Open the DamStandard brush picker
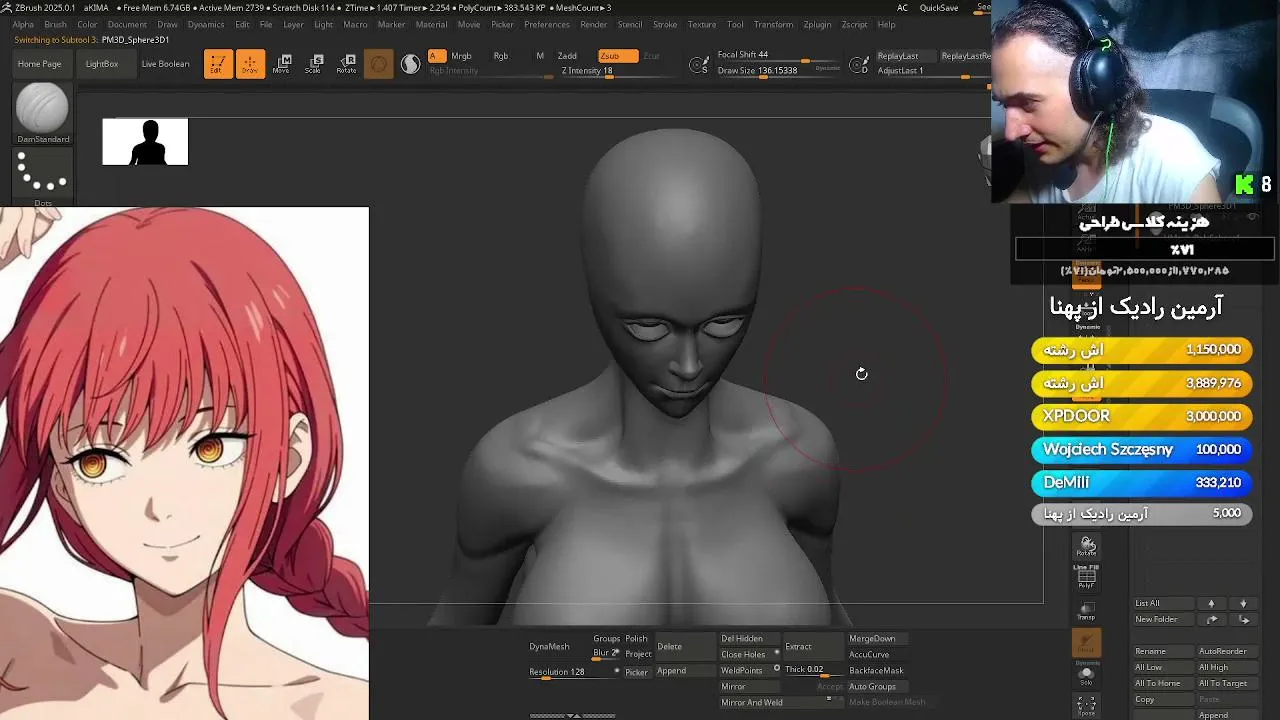This screenshot has width=1280, height=720. tap(43, 113)
